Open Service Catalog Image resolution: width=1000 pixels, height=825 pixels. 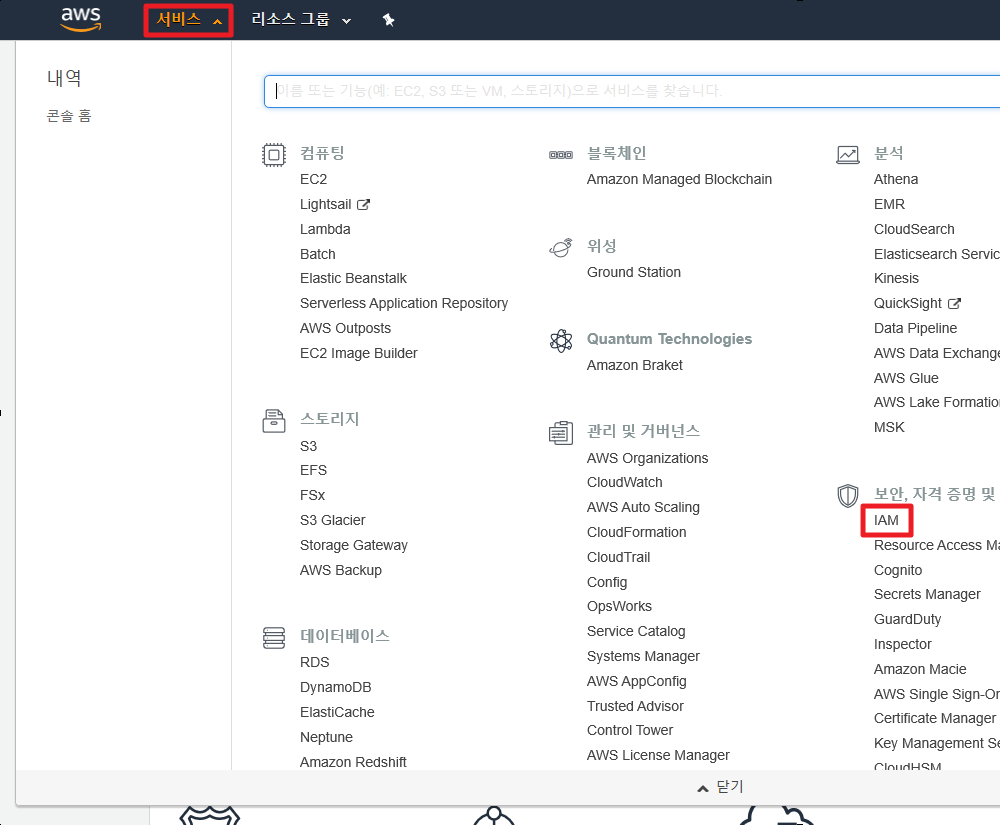coord(636,631)
